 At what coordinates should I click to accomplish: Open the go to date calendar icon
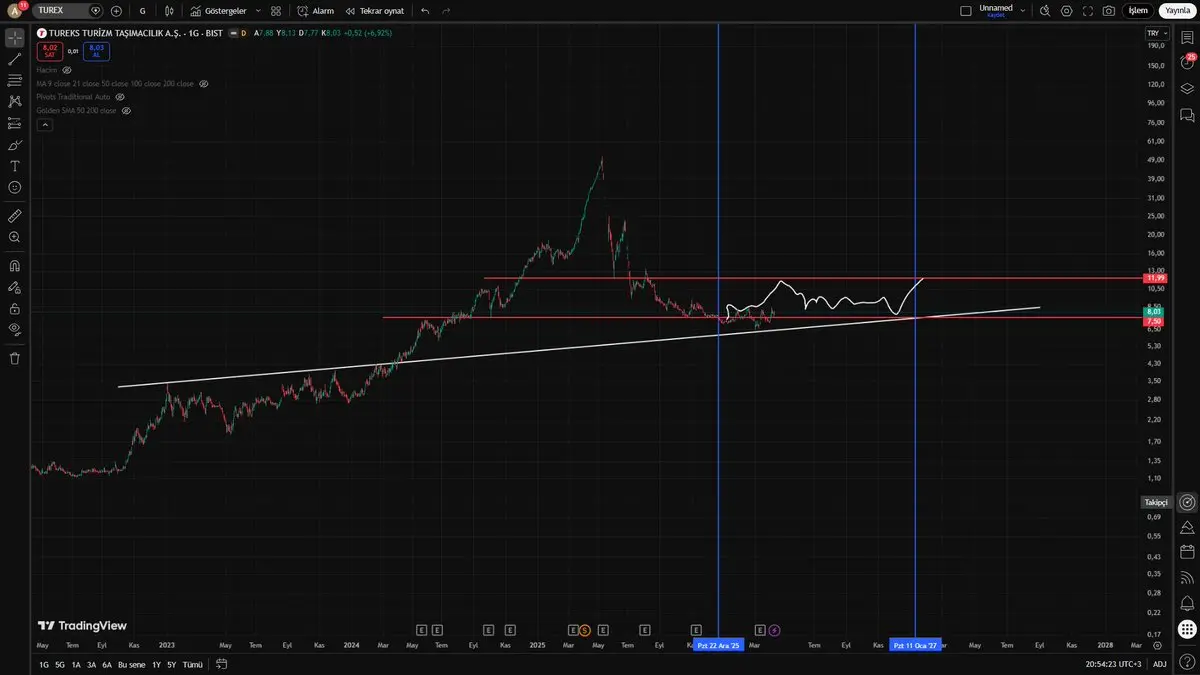point(221,664)
